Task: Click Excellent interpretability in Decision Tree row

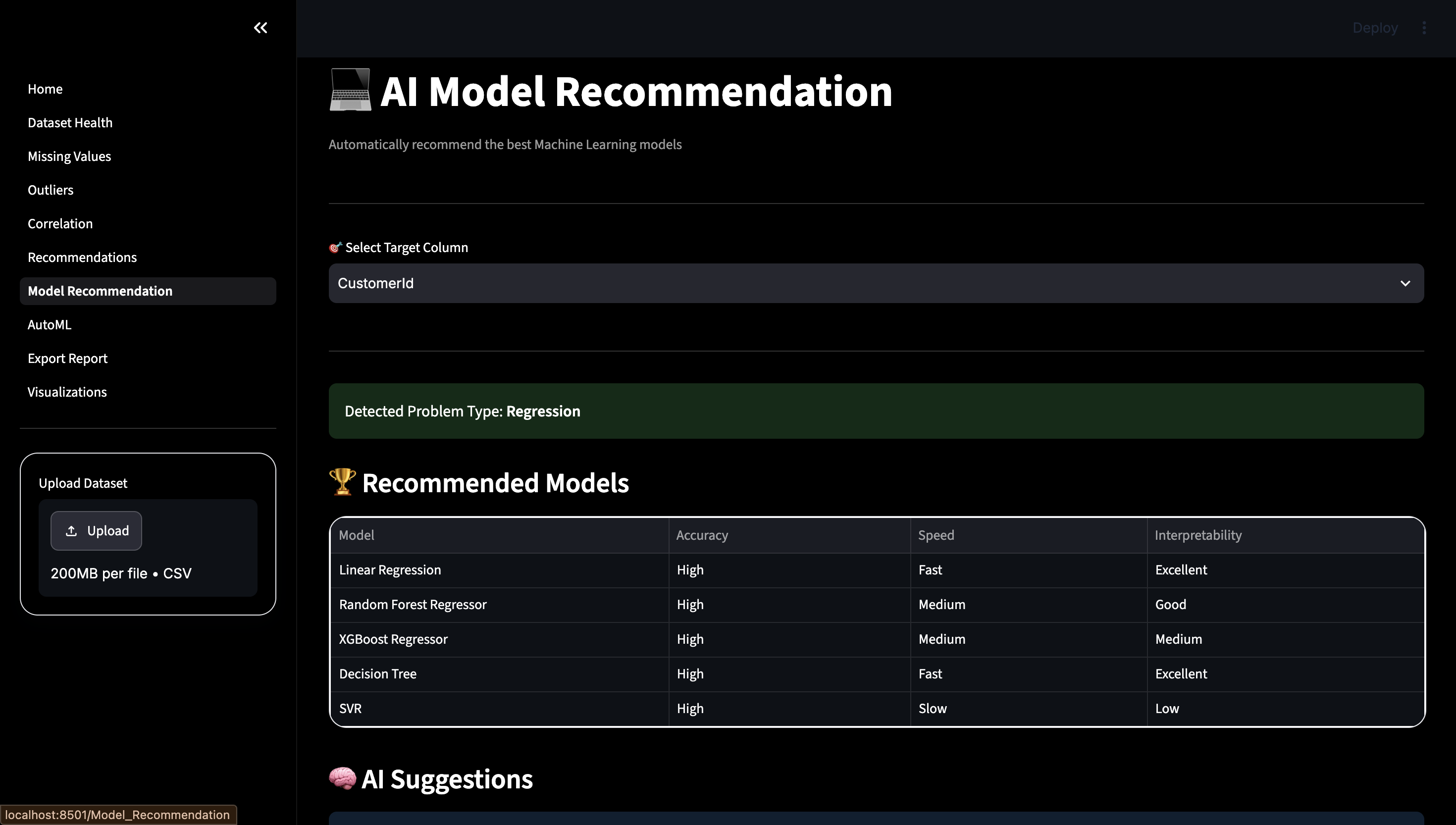Action: point(1286,673)
